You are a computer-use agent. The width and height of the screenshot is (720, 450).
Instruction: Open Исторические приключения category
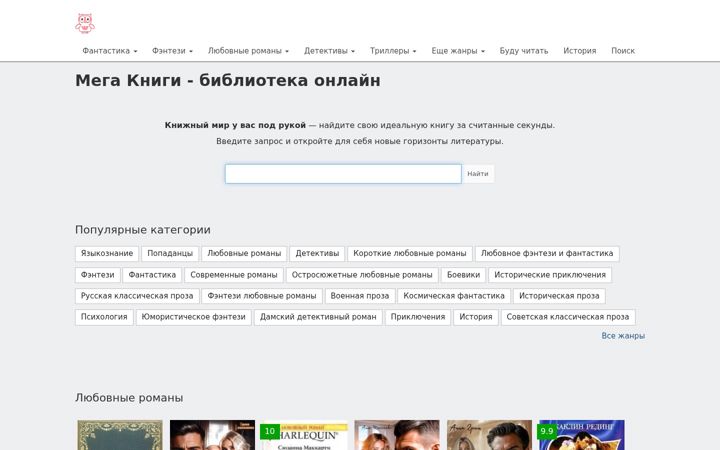click(550, 275)
